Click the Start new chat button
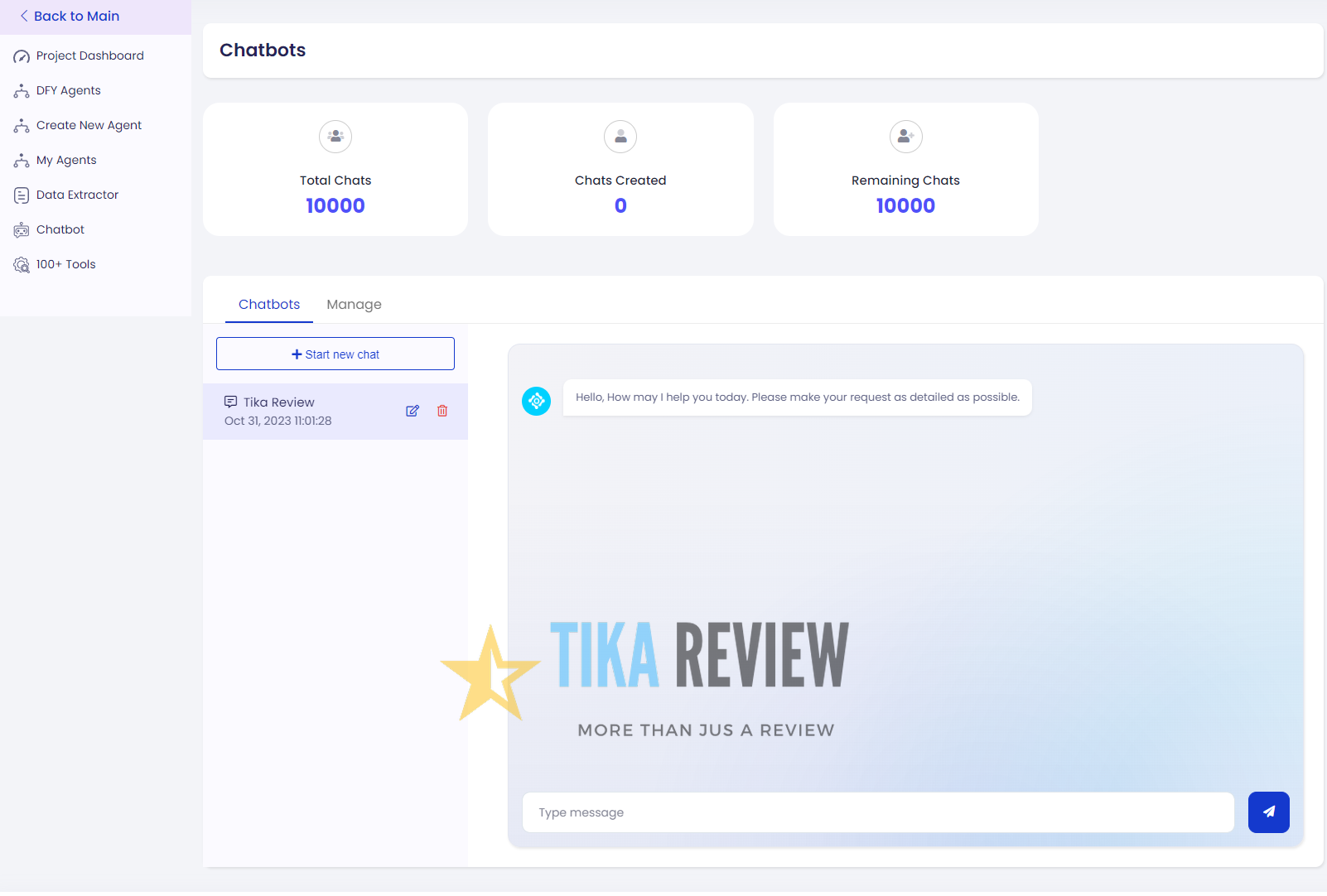The width and height of the screenshot is (1327, 896). [335, 354]
